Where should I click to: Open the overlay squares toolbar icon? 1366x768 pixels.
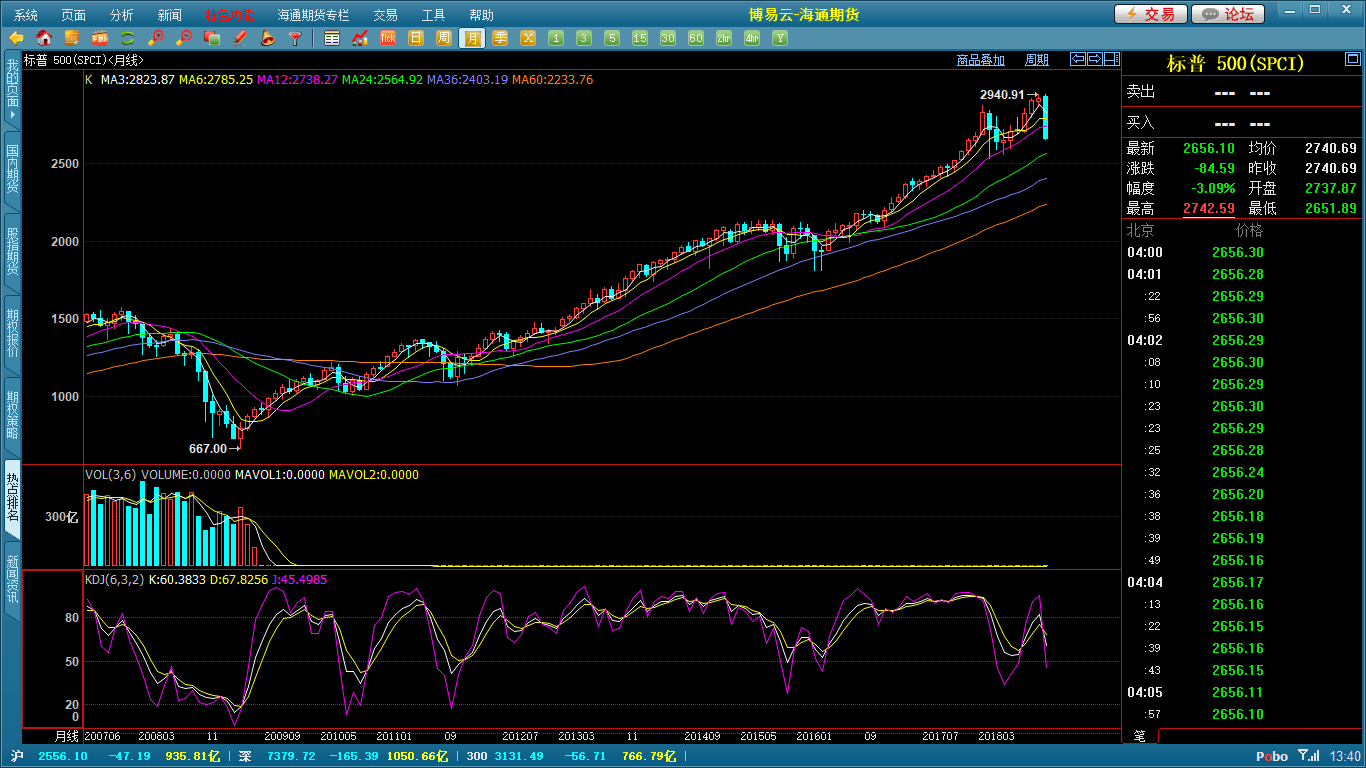click(x=212, y=38)
